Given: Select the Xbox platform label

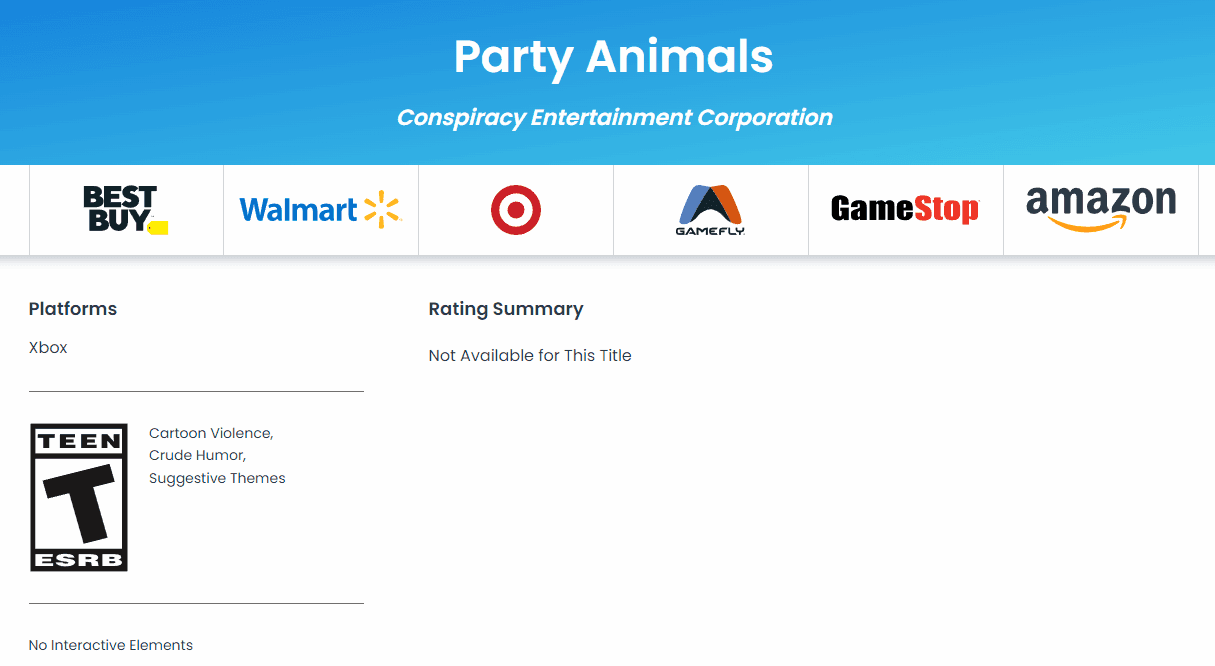Looking at the screenshot, I should (48, 348).
